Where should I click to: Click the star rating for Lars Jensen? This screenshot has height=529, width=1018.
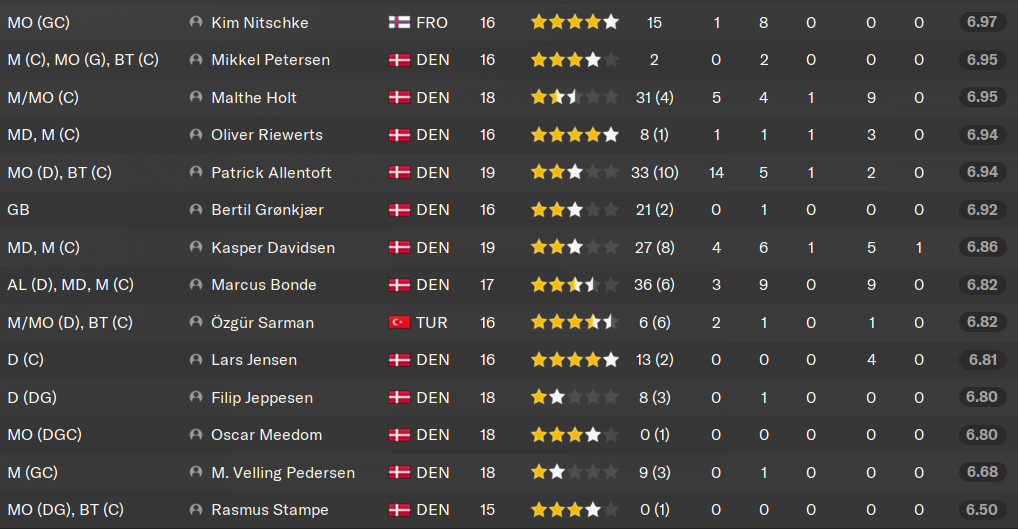[575, 360]
